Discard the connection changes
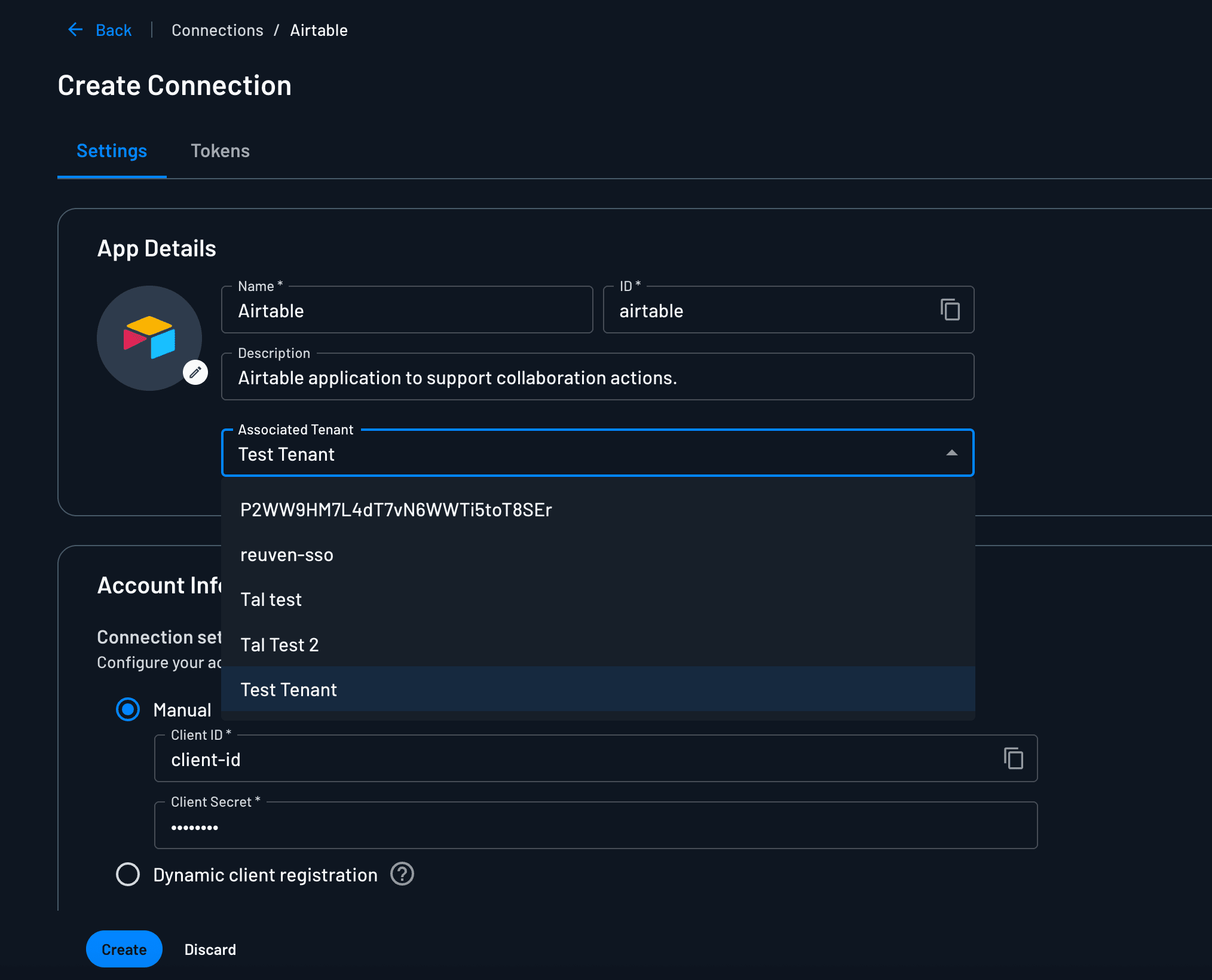 click(x=210, y=949)
